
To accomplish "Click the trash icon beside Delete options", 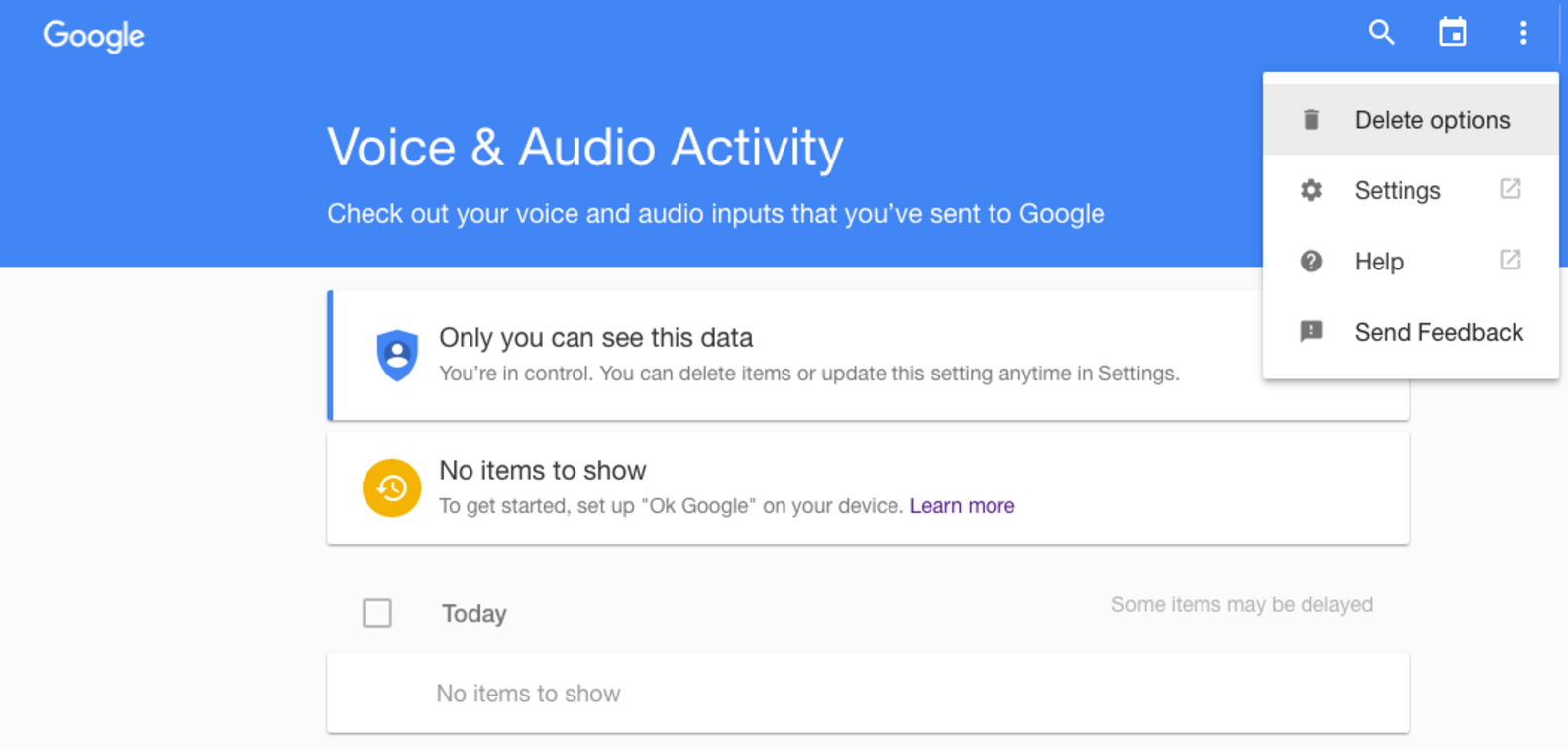I will (1311, 120).
